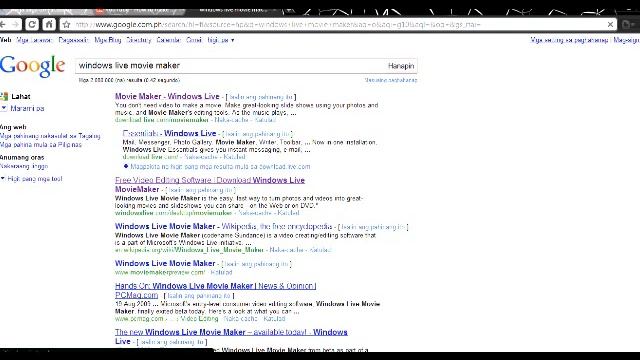This screenshot has width=640, height=360.
Task: Open Gmail in top navigation
Action: (194, 40)
